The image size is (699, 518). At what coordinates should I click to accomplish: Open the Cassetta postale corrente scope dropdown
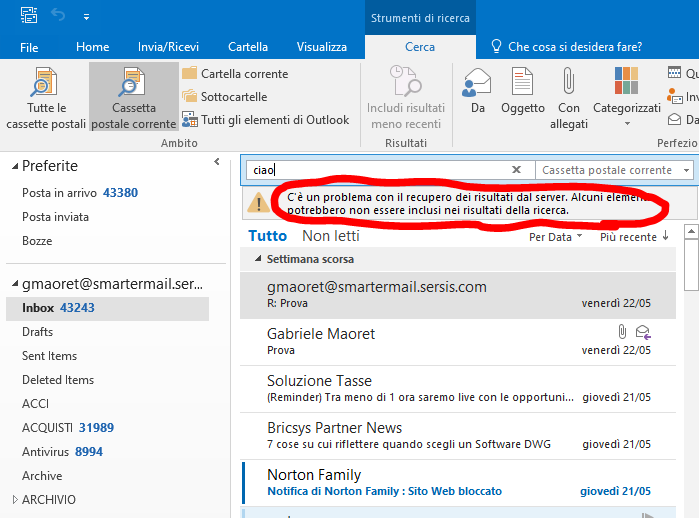(685, 170)
